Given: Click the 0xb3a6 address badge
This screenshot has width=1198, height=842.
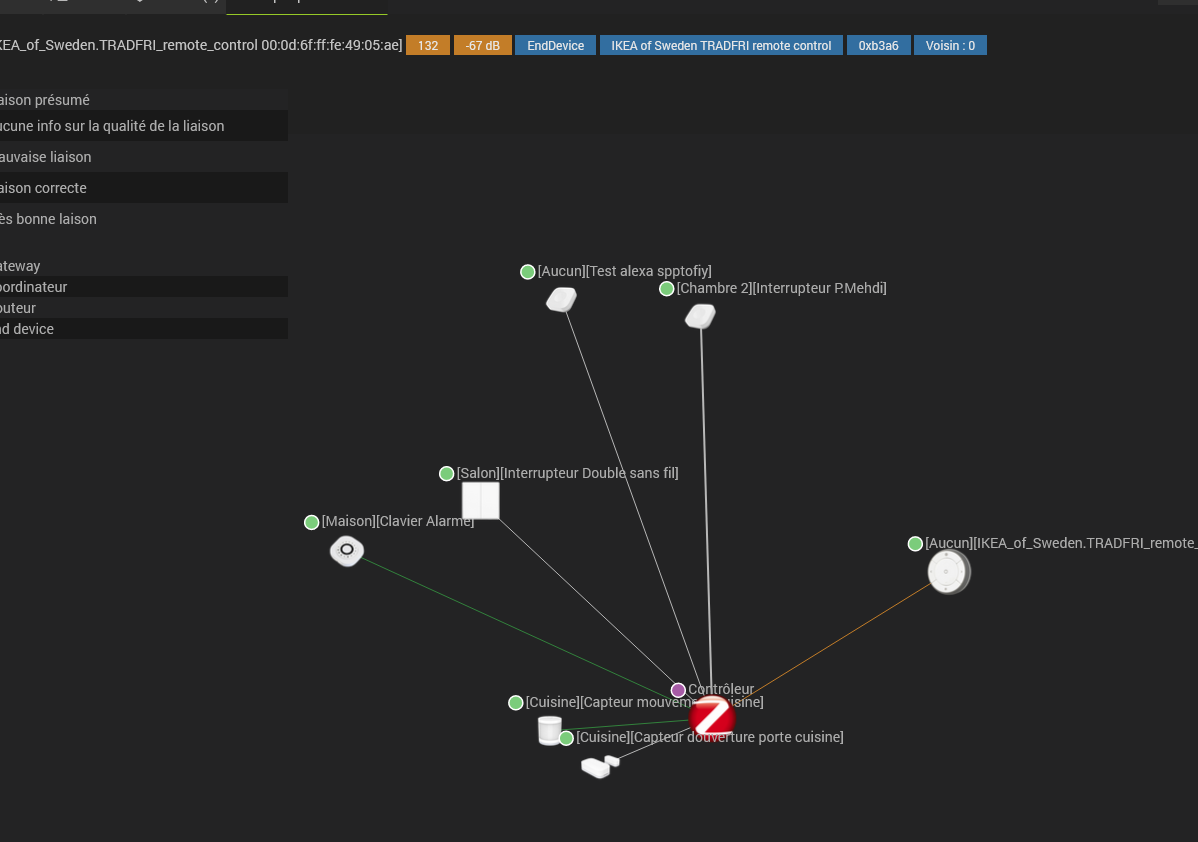Looking at the screenshot, I should pos(879,45).
